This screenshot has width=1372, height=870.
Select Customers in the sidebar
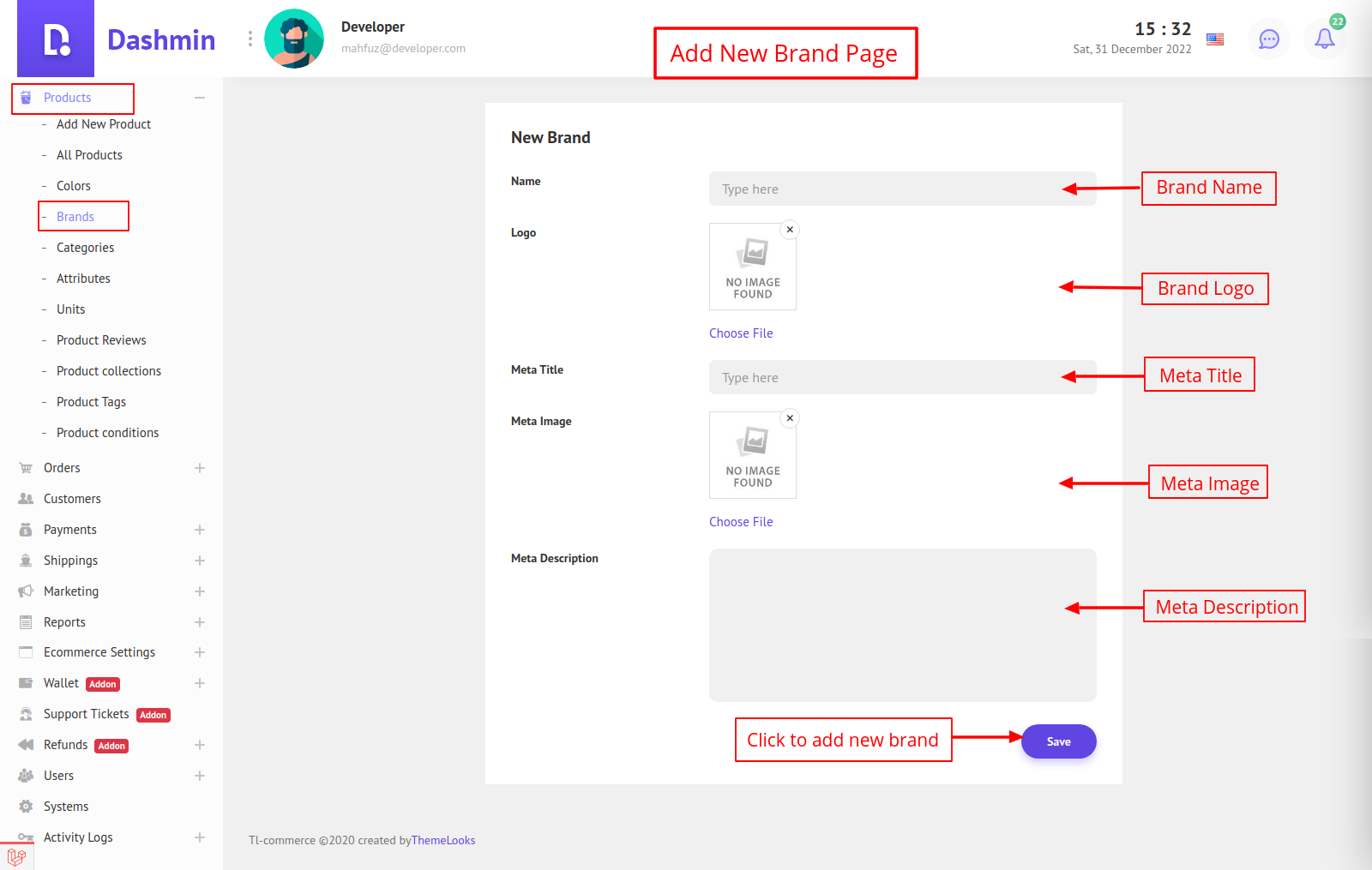(x=72, y=499)
